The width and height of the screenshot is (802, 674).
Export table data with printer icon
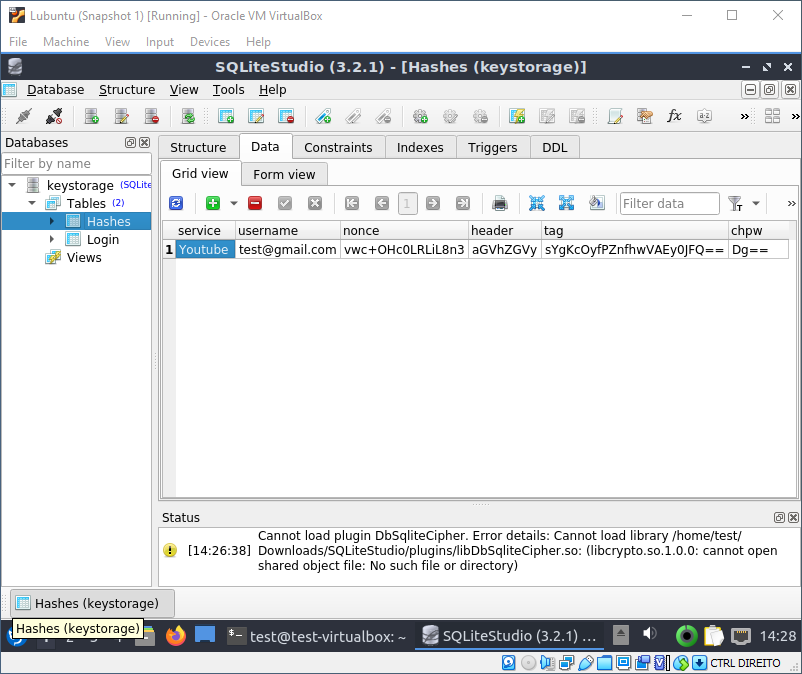[500, 204]
